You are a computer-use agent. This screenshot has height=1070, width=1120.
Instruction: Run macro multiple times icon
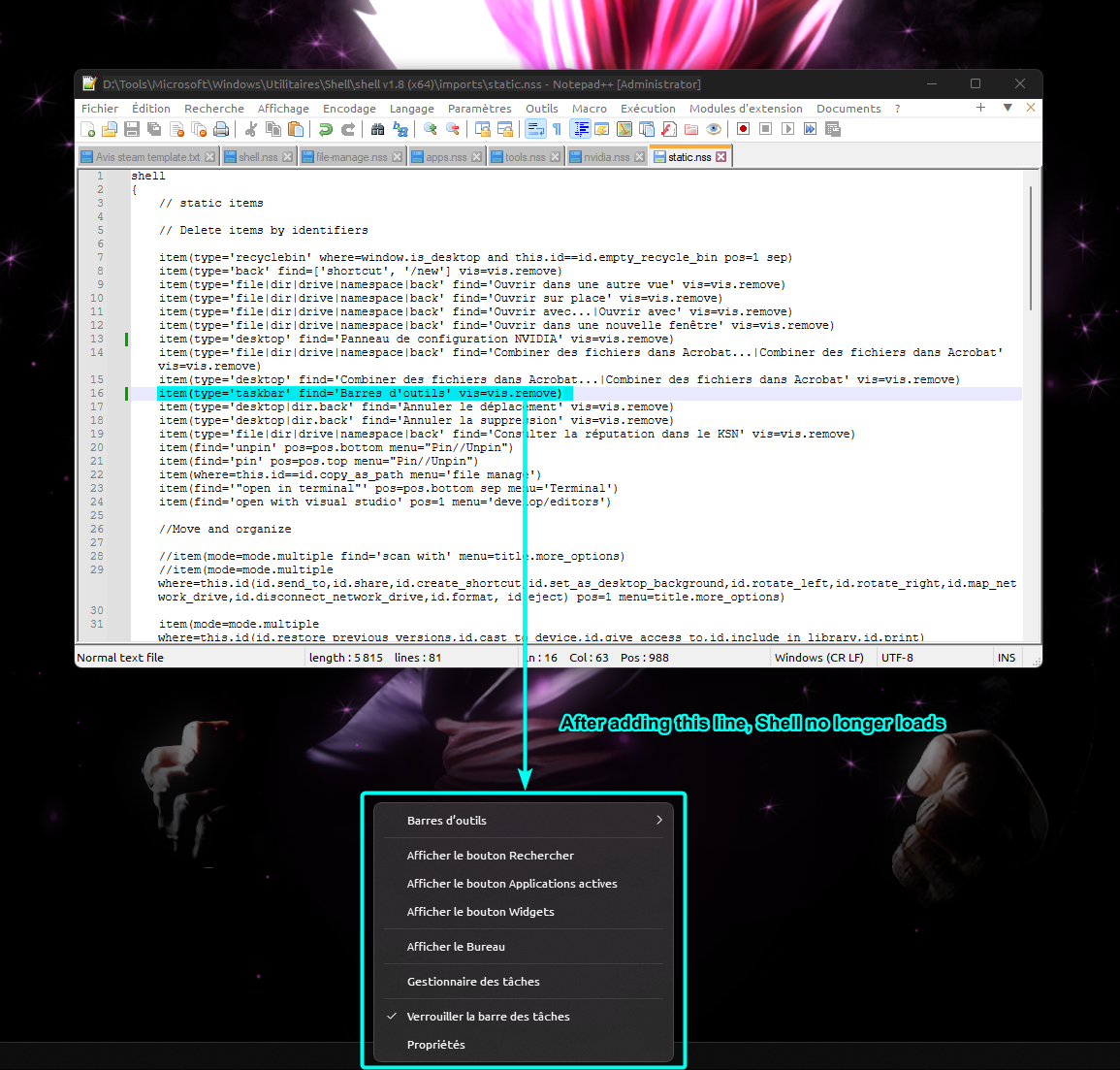pos(810,129)
